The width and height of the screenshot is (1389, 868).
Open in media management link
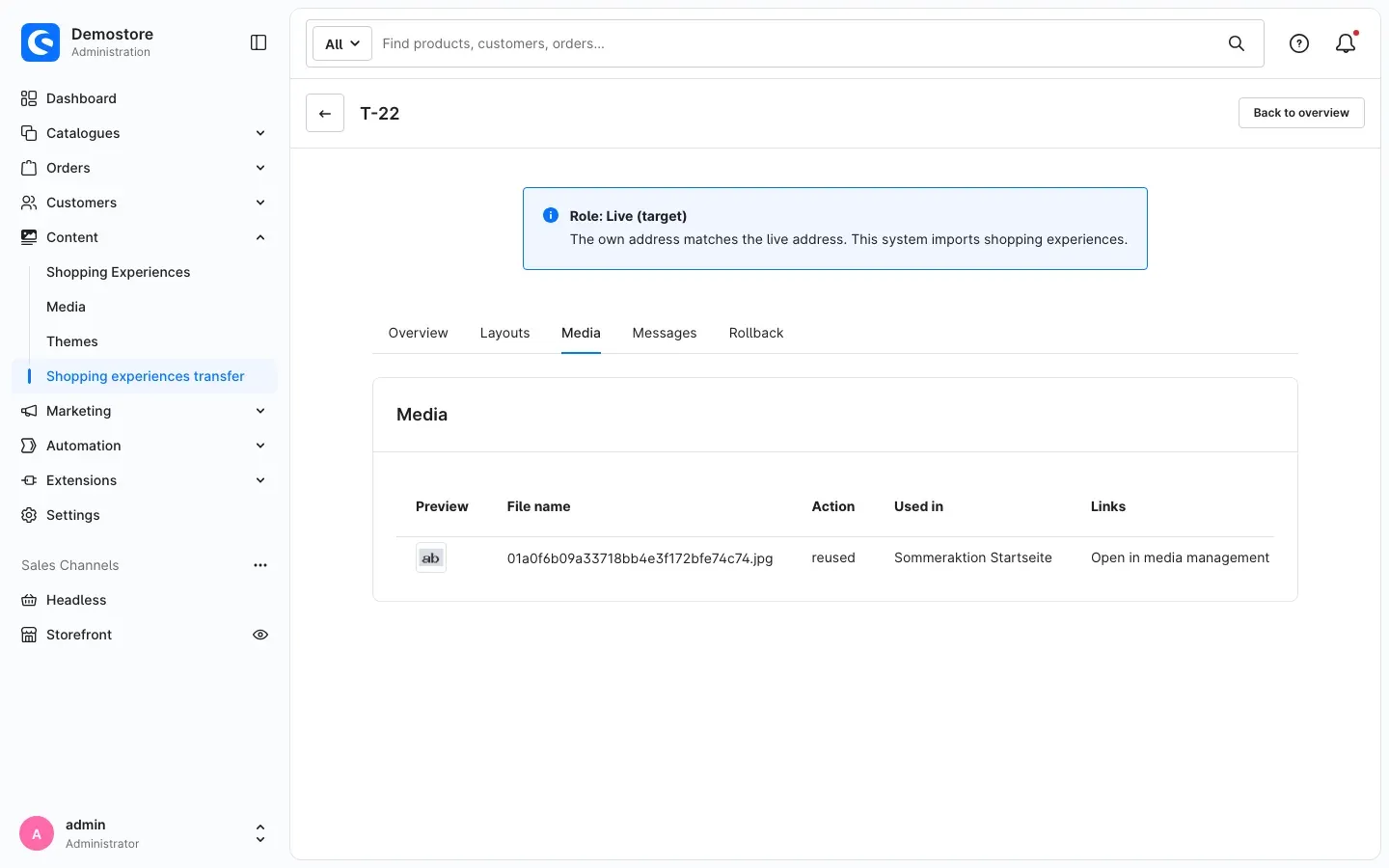(x=1180, y=557)
